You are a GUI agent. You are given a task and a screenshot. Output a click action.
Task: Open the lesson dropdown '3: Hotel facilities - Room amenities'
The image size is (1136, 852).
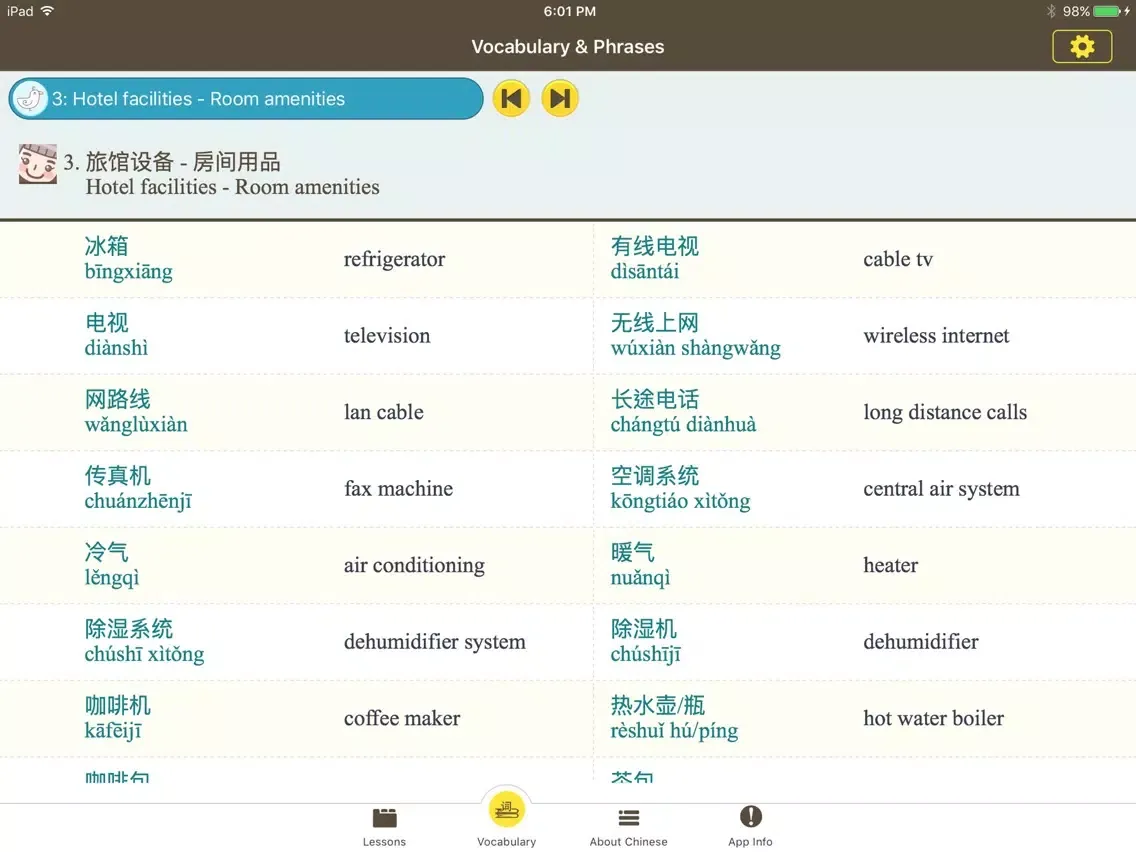pyautogui.click(x=246, y=99)
